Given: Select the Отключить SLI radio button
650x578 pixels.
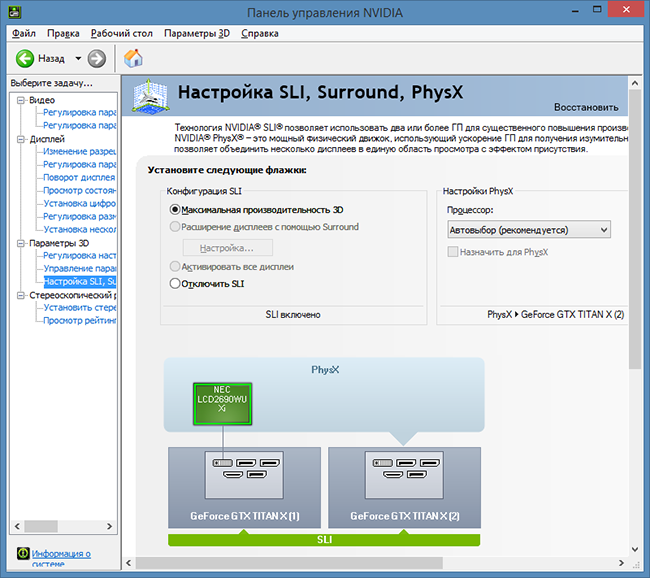Looking at the screenshot, I should click(175, 284).
